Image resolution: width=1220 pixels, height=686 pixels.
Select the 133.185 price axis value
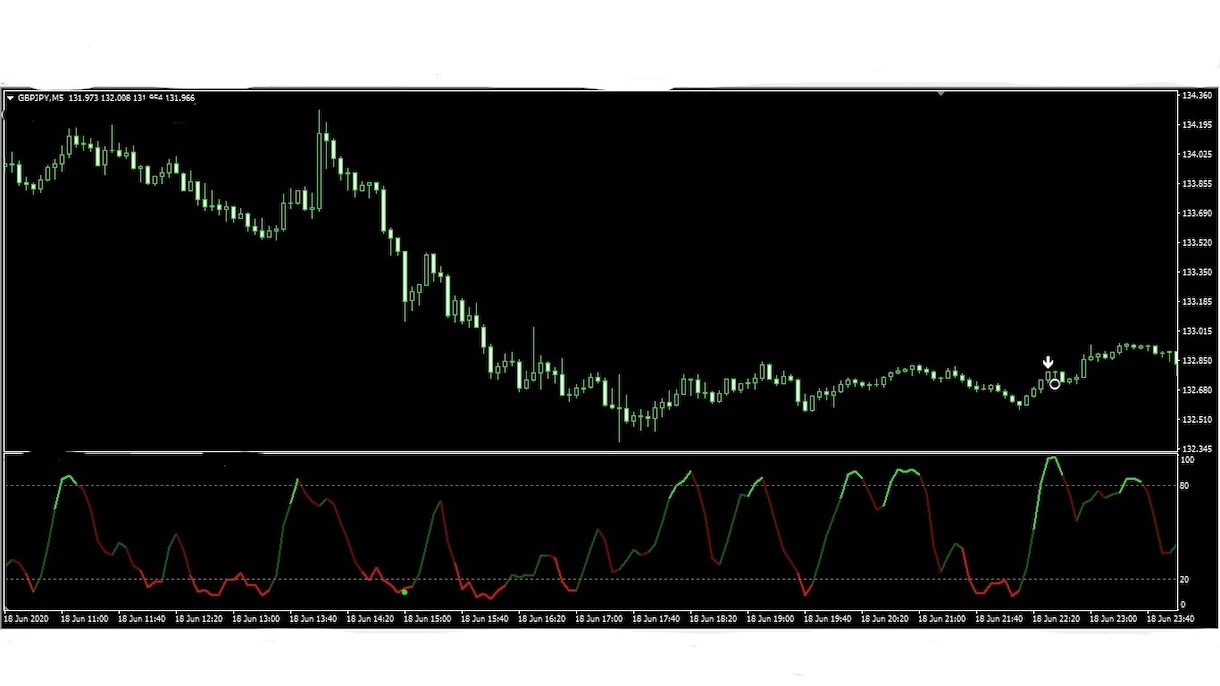[x=1197, y=301]
